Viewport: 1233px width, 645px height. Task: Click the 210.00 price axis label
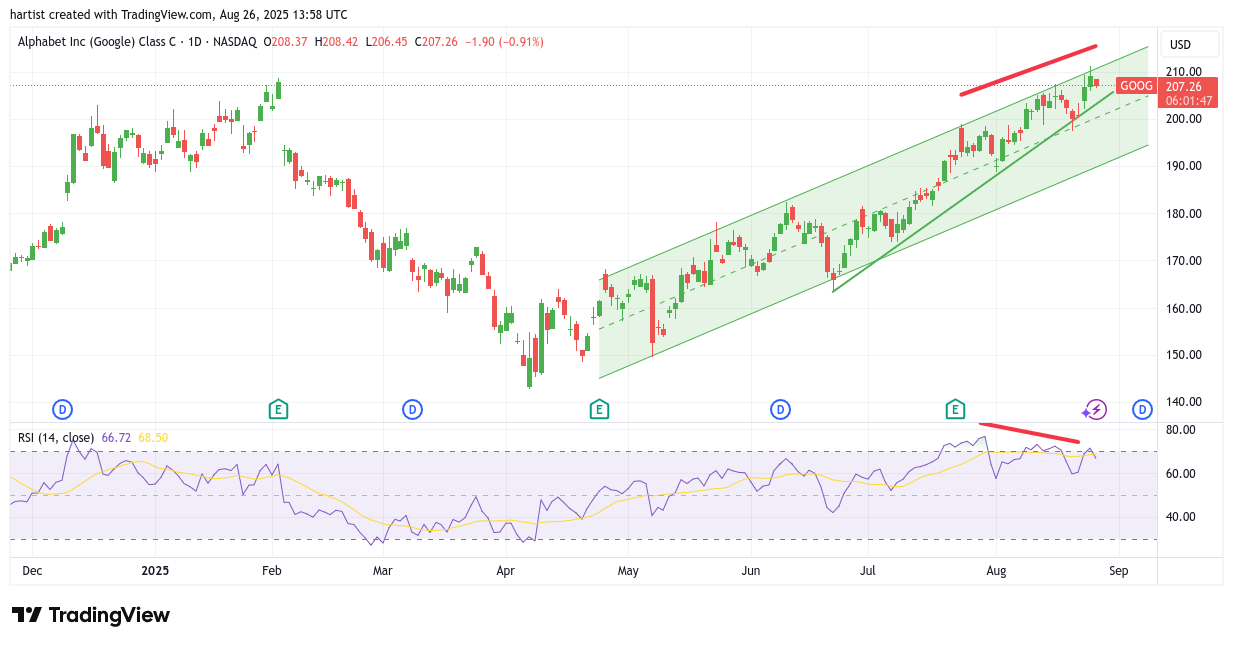pos(1184,72)
